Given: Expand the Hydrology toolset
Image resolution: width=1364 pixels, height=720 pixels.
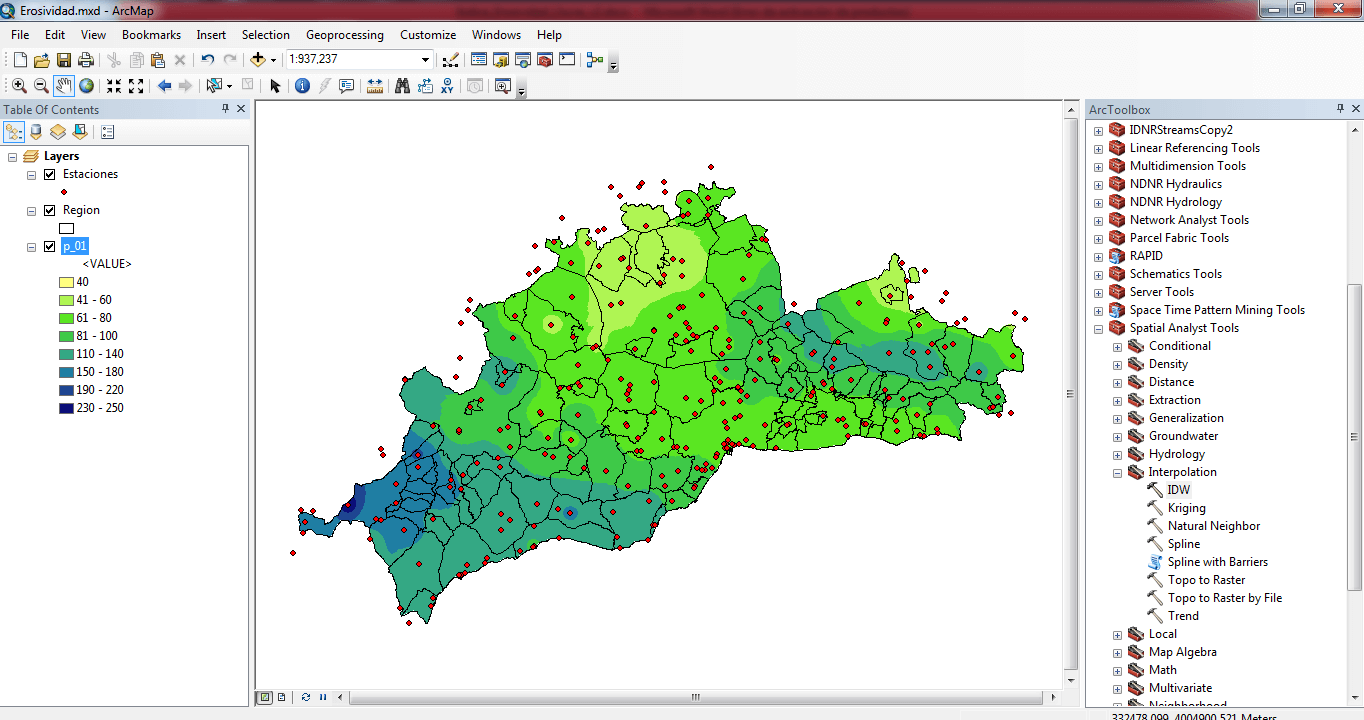Looking at the screenshot, I should click(x=1117, y=454).
